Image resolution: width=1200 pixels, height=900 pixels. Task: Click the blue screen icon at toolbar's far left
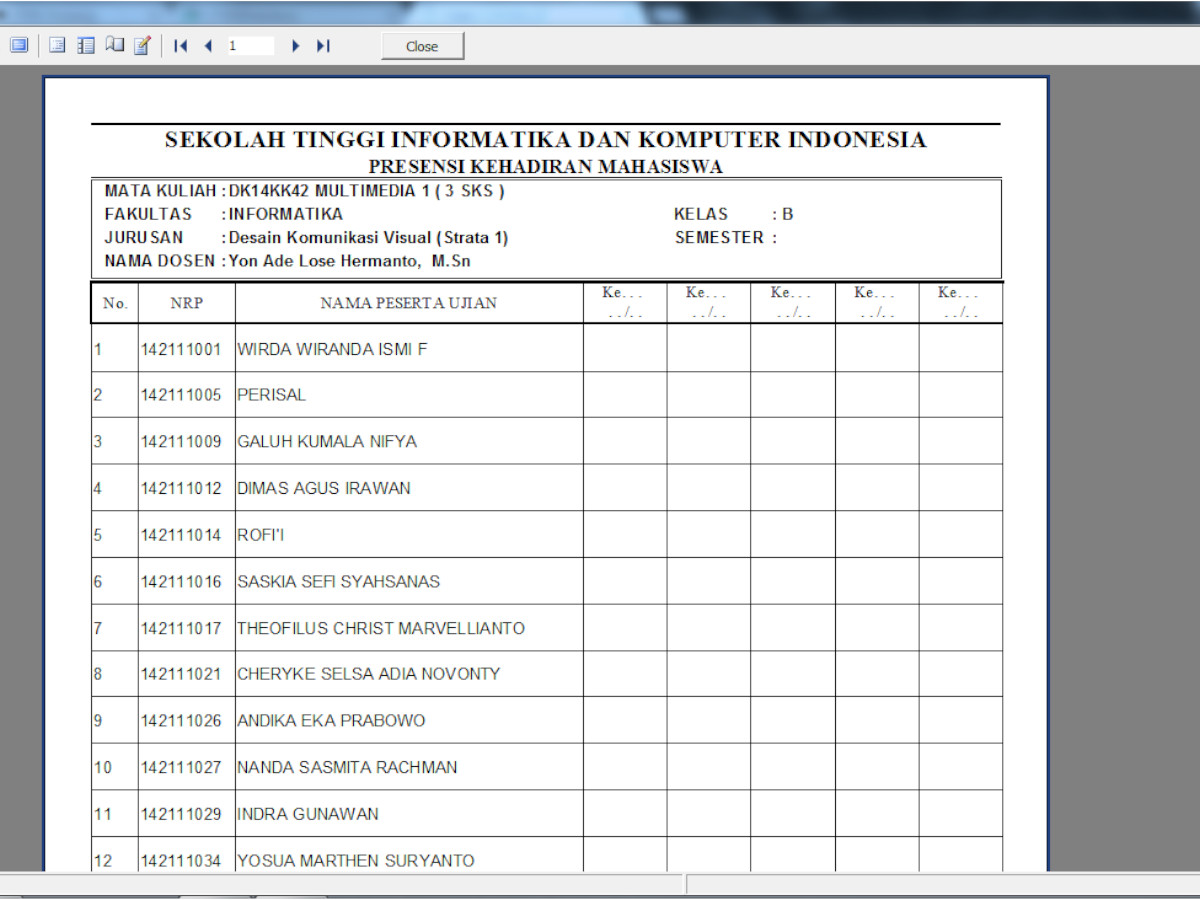coord(19,45)
